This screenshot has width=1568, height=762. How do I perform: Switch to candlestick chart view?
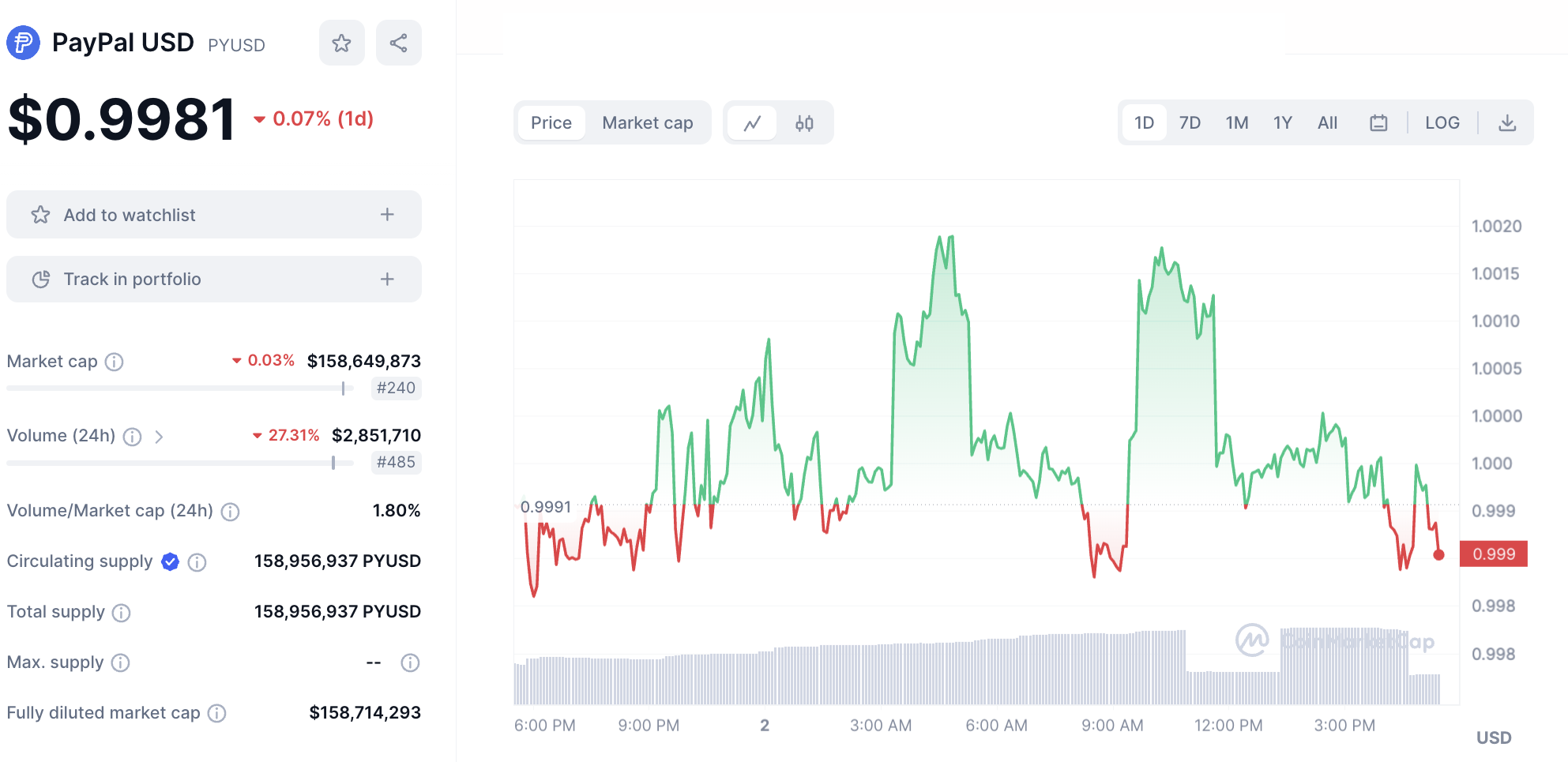(804, 123)
